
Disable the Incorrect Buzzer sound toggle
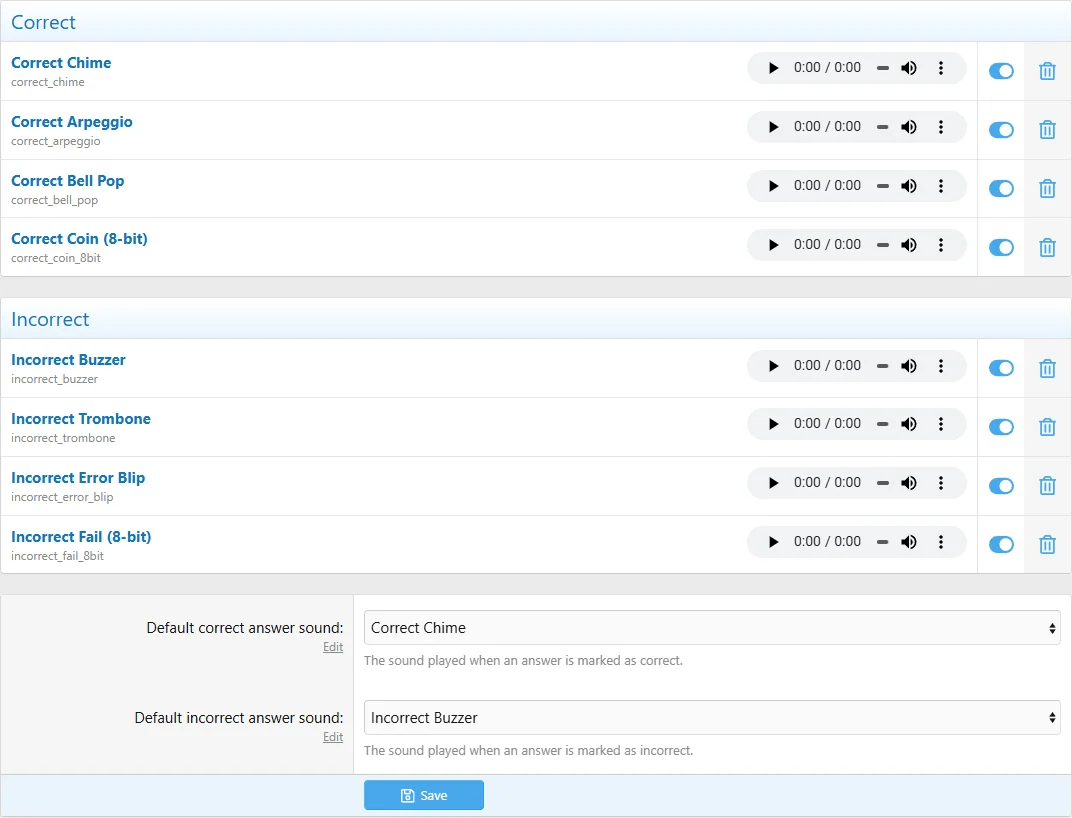[1001, 369]
